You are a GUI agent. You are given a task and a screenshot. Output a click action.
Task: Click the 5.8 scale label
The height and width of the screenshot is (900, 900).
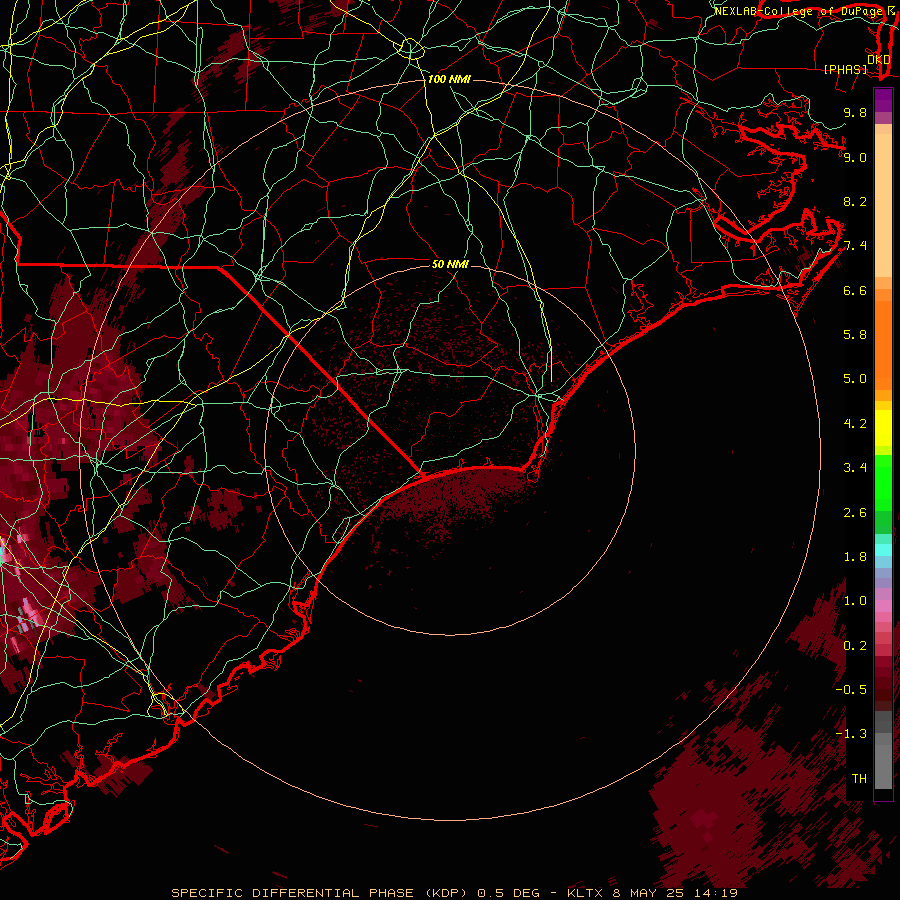tap(855, 335)
